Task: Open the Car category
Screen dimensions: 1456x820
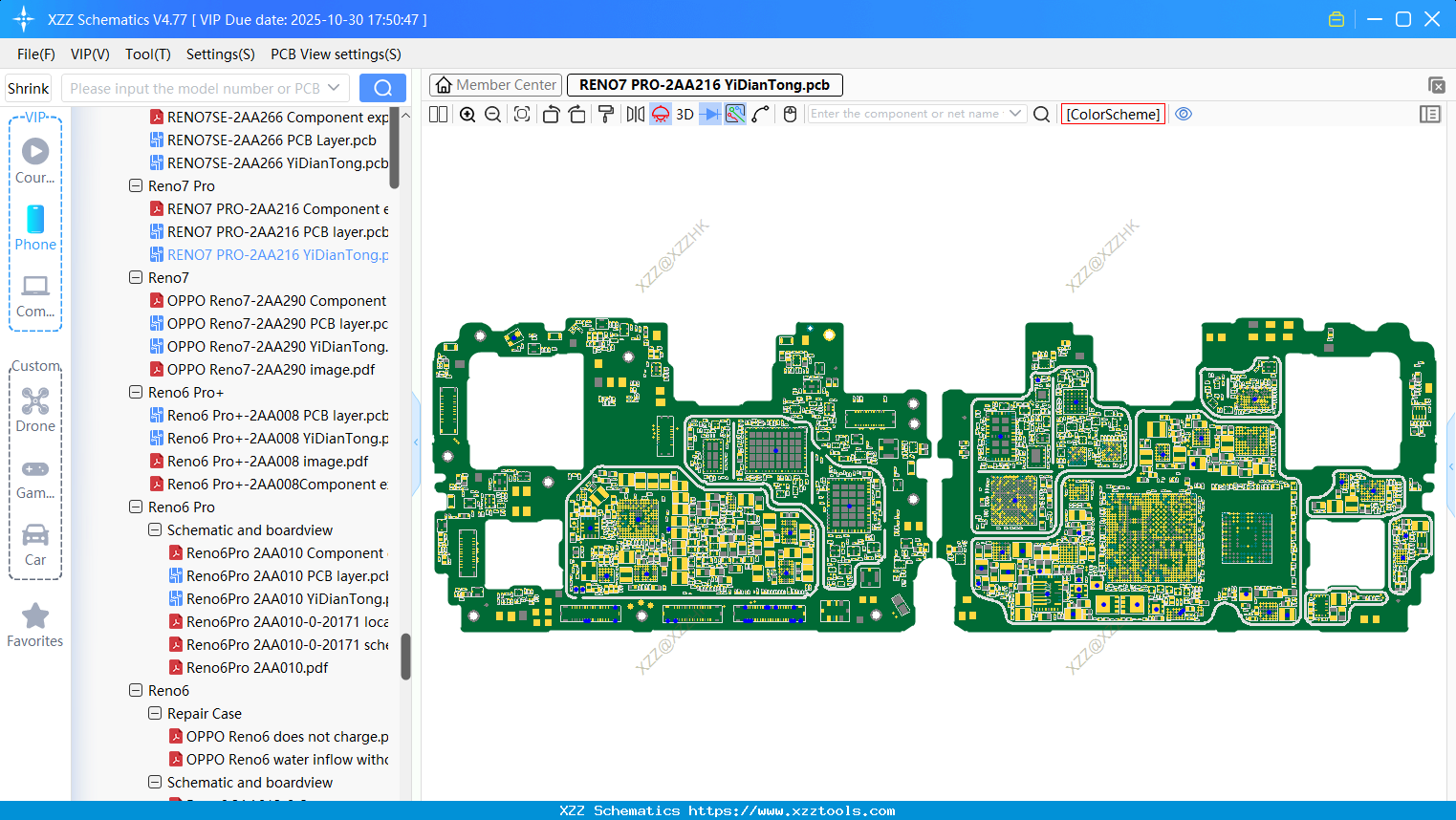Action: 35,545
